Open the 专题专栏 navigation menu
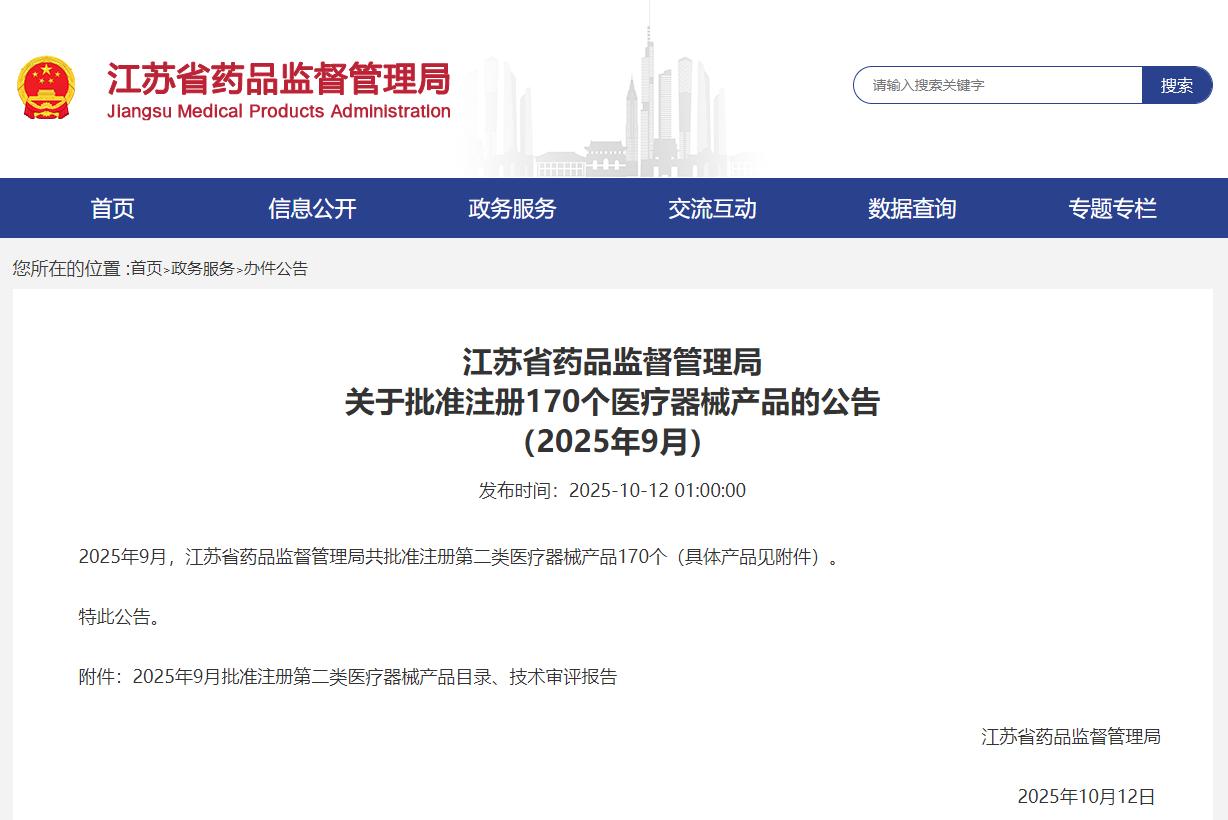The image size is (1228, 820). 1113,208
